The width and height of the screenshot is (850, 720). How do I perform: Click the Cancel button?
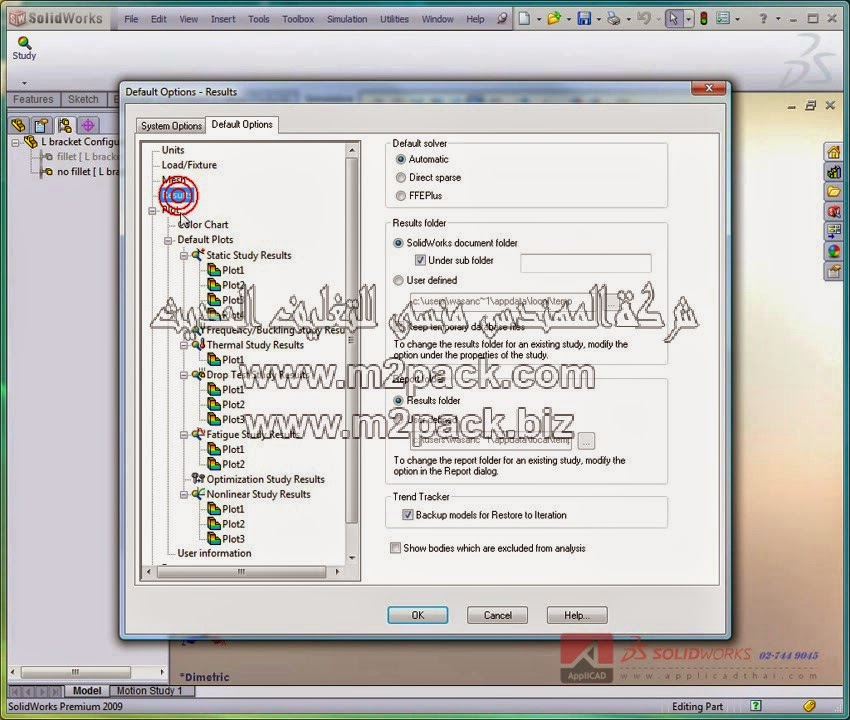(x=498, y=615)
